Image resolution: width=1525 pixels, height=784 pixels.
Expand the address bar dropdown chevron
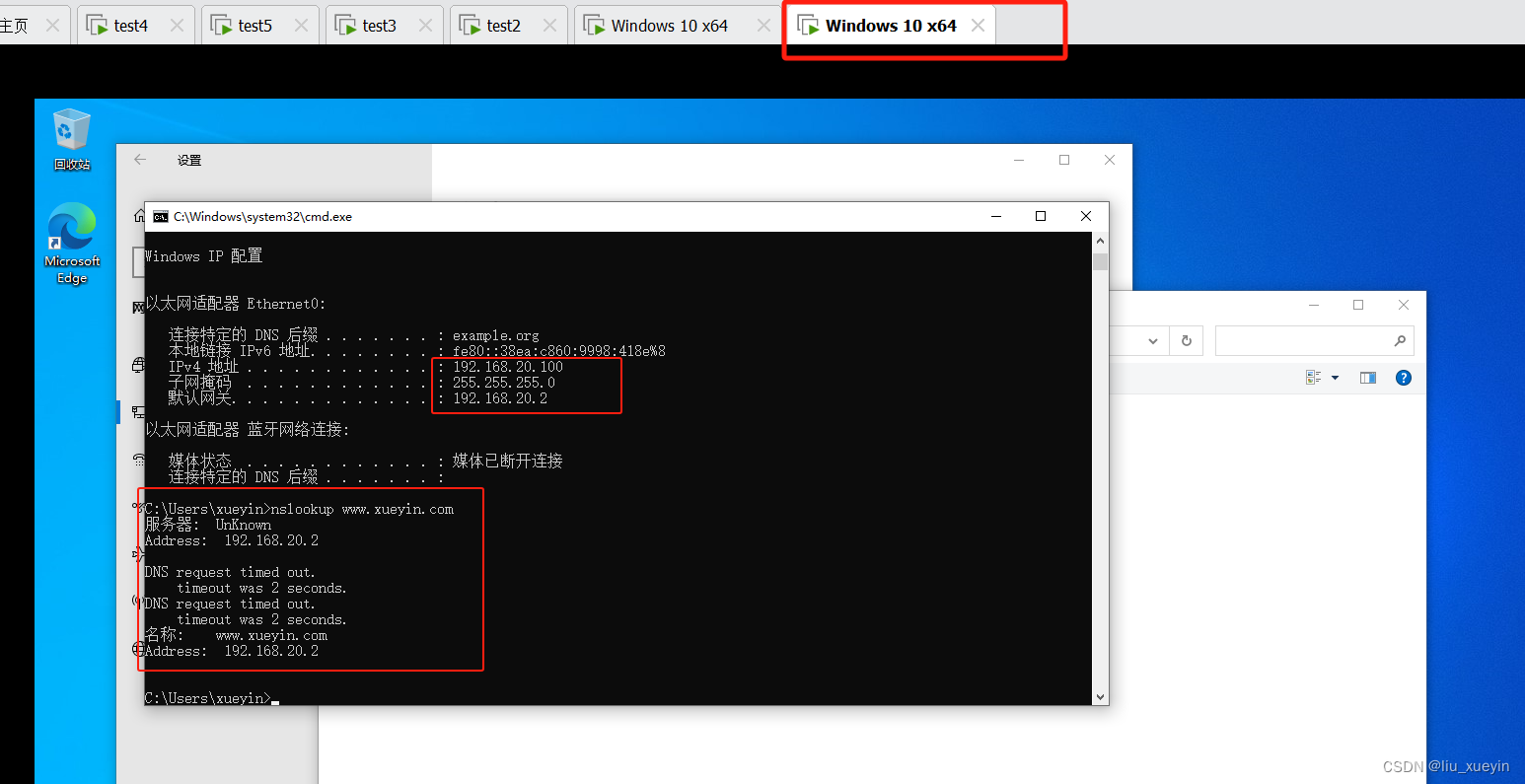pos(1153,340)
